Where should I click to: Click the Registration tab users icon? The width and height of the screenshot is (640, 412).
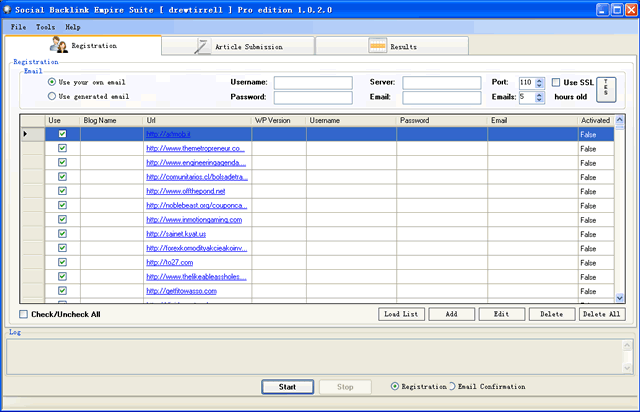point(59,45)
